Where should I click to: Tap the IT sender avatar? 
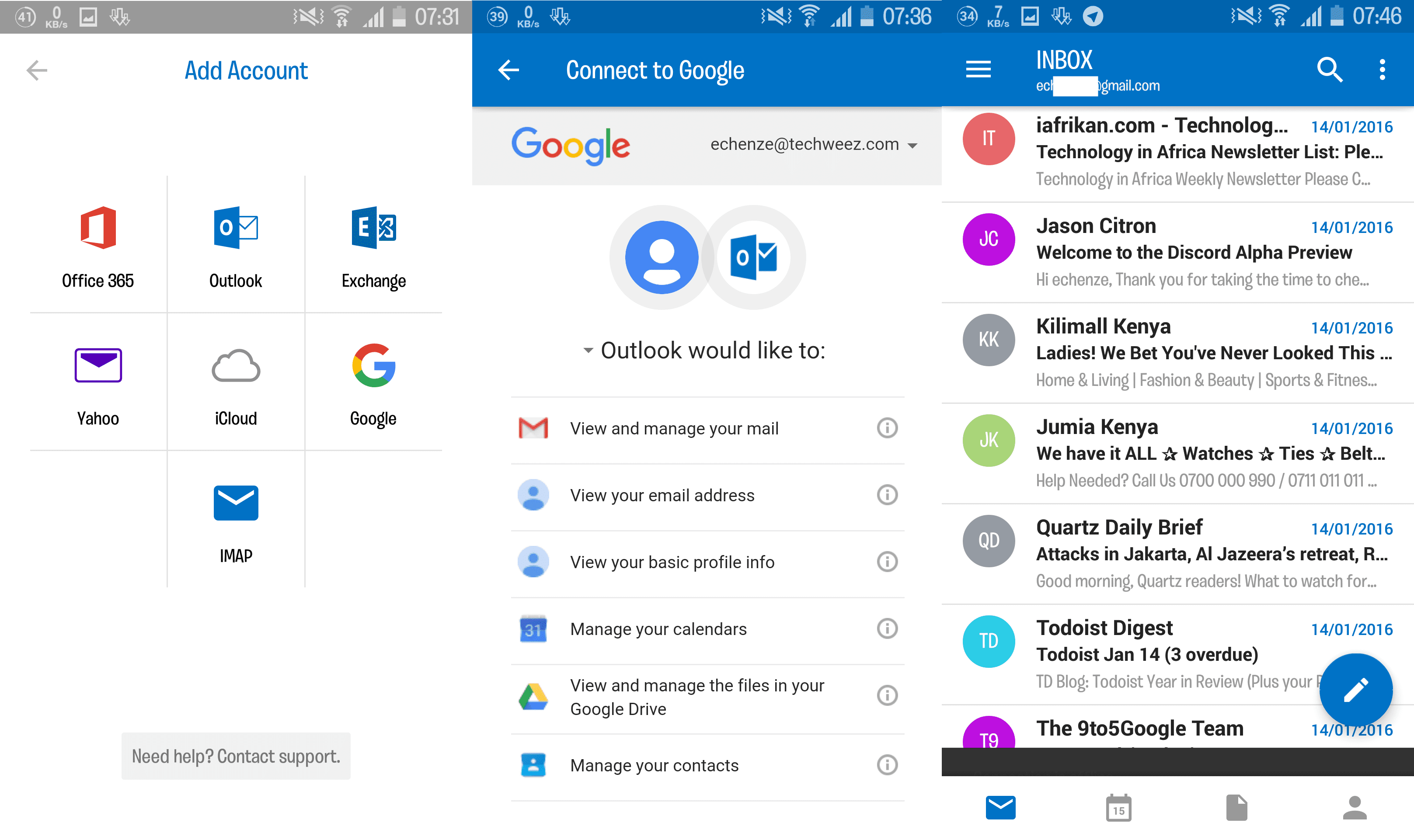988,139
